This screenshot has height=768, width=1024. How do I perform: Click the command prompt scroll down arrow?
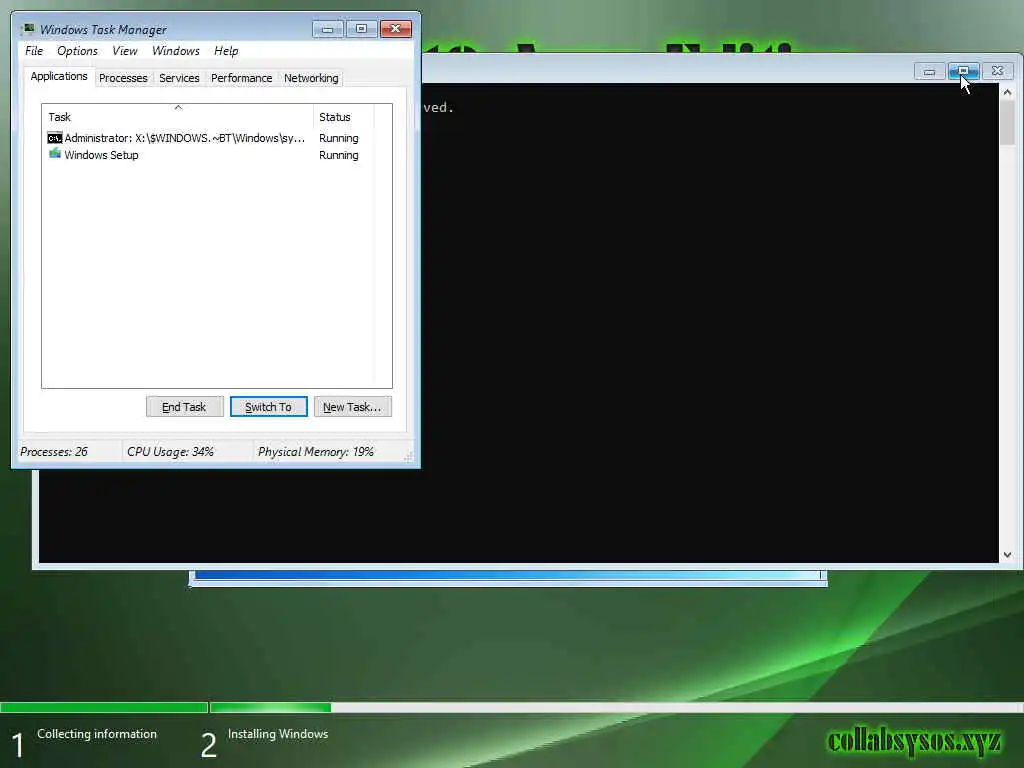coord(1008,555)
